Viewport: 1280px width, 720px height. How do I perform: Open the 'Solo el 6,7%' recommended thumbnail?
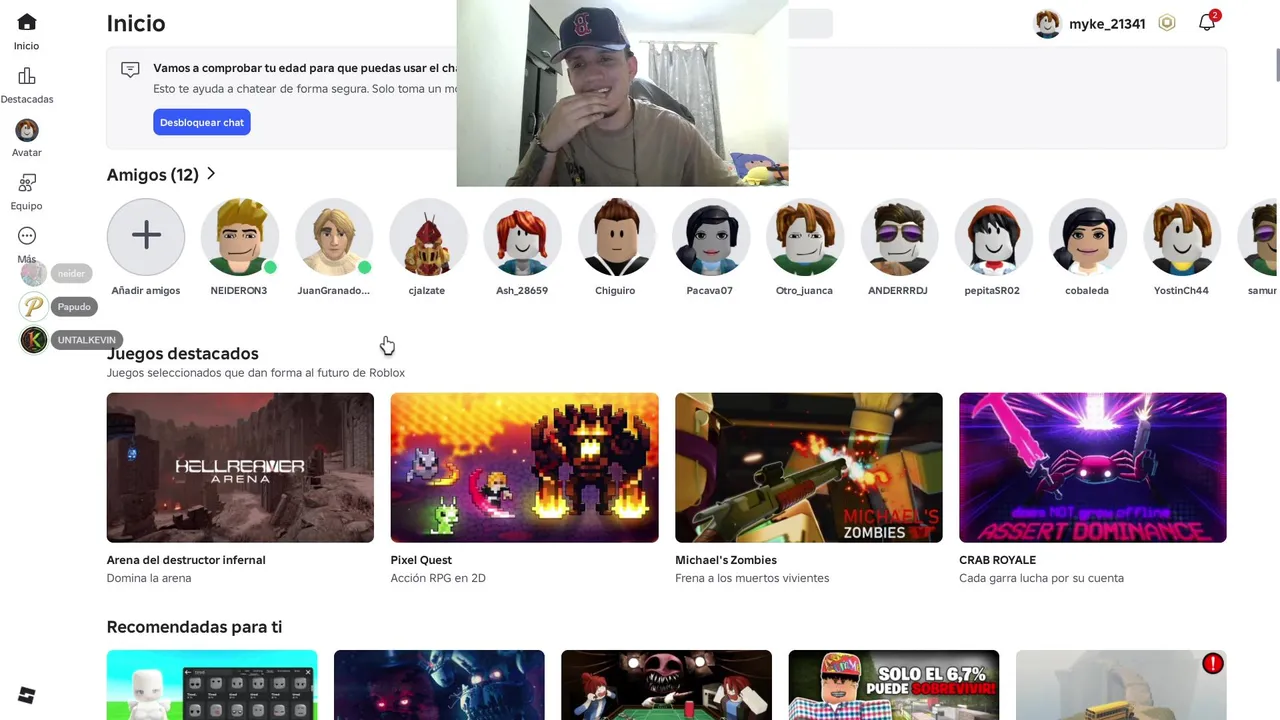[893, 685]
